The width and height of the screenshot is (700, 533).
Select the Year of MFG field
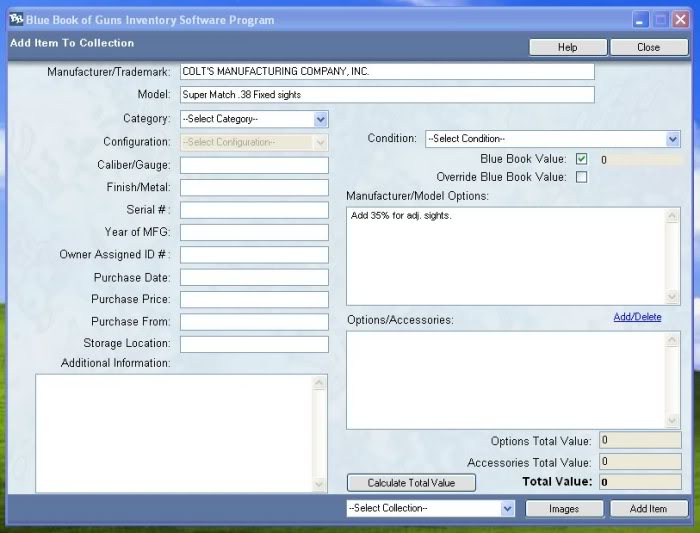point(254,233)
